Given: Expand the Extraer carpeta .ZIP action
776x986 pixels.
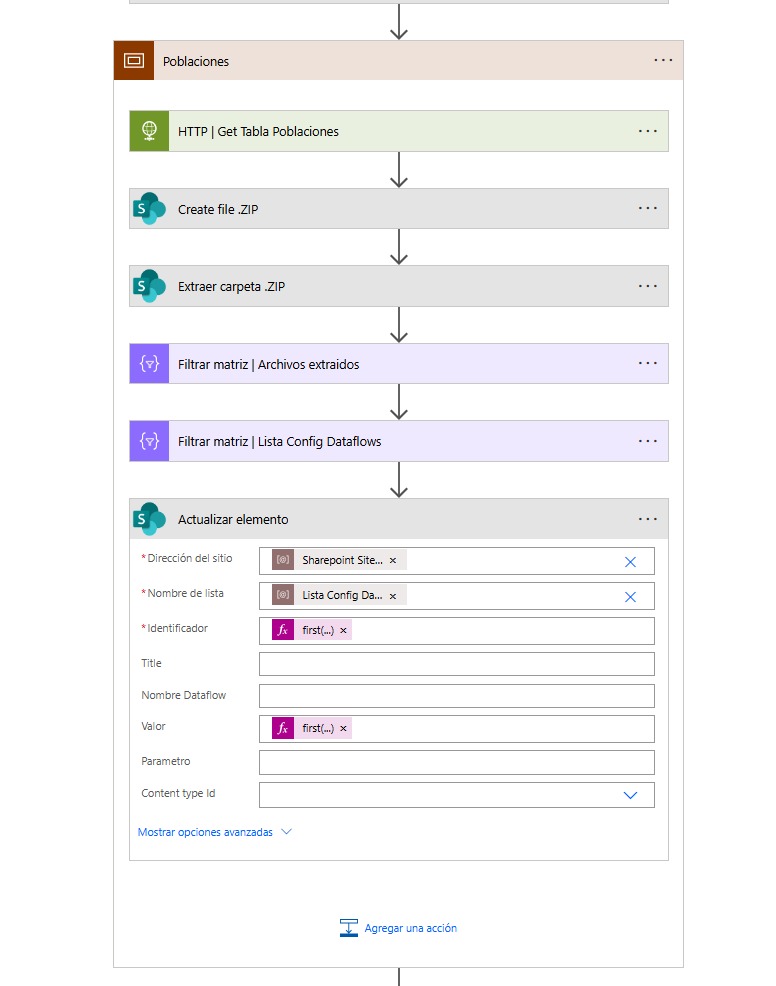Looking at the screenshot, I should pos(400,287).
